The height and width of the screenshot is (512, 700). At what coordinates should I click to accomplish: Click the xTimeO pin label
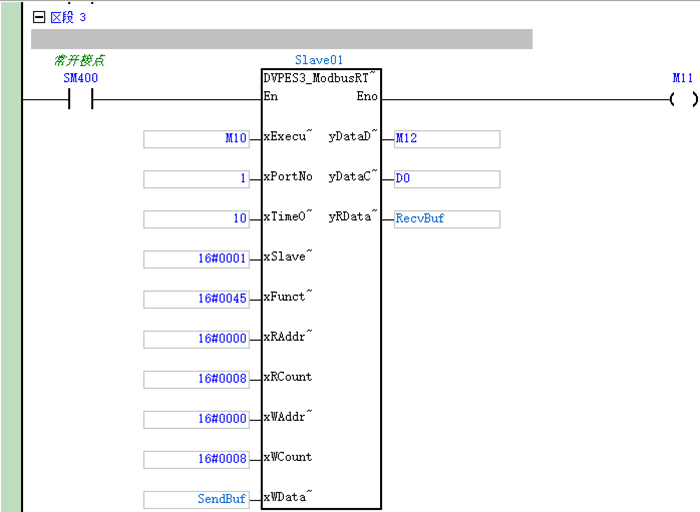point(288,216)
